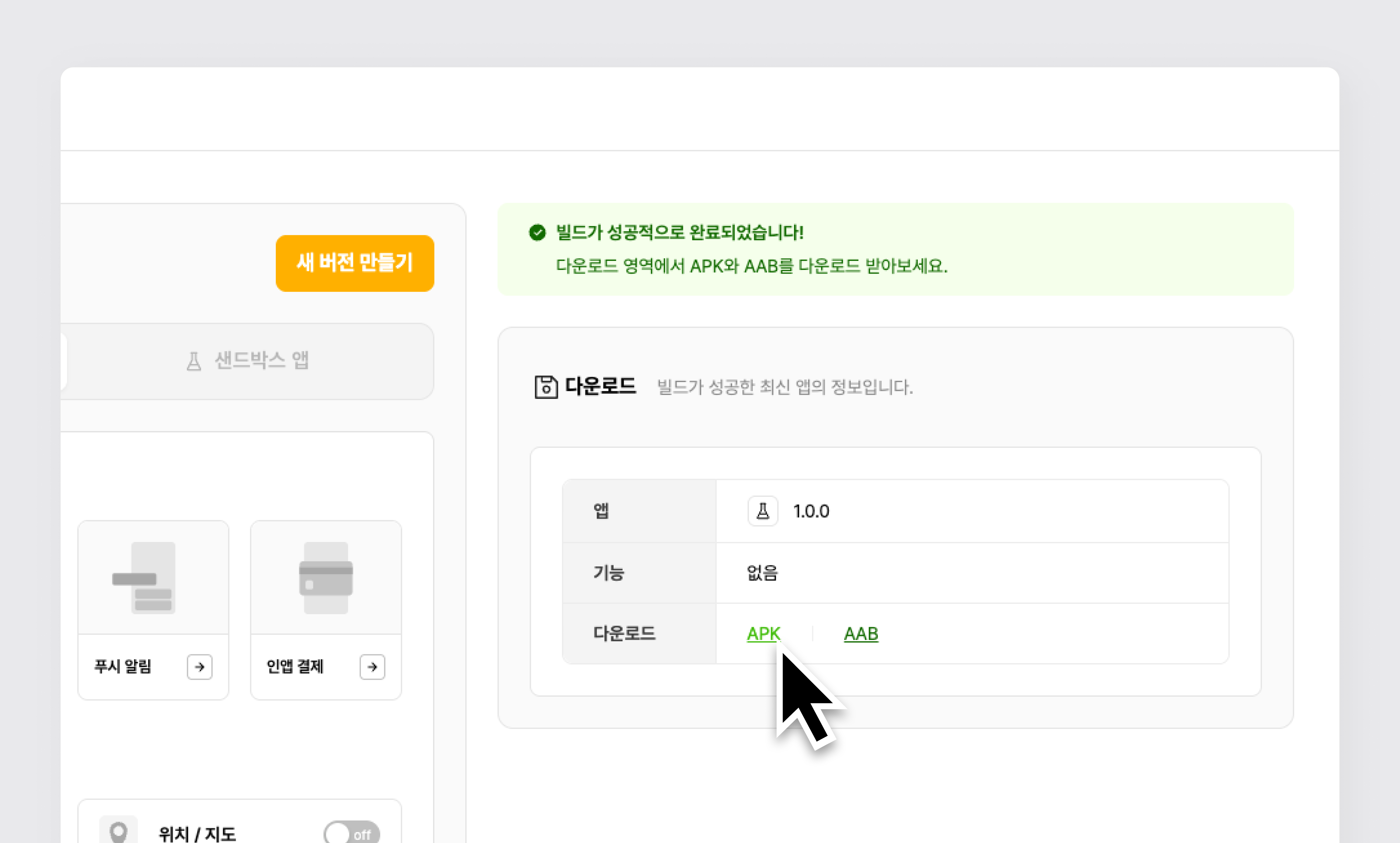This screenshot has width=1400, height=843.
Task: Click the 인앱 결제 card illustration
Action: click(x=326, y=578)
